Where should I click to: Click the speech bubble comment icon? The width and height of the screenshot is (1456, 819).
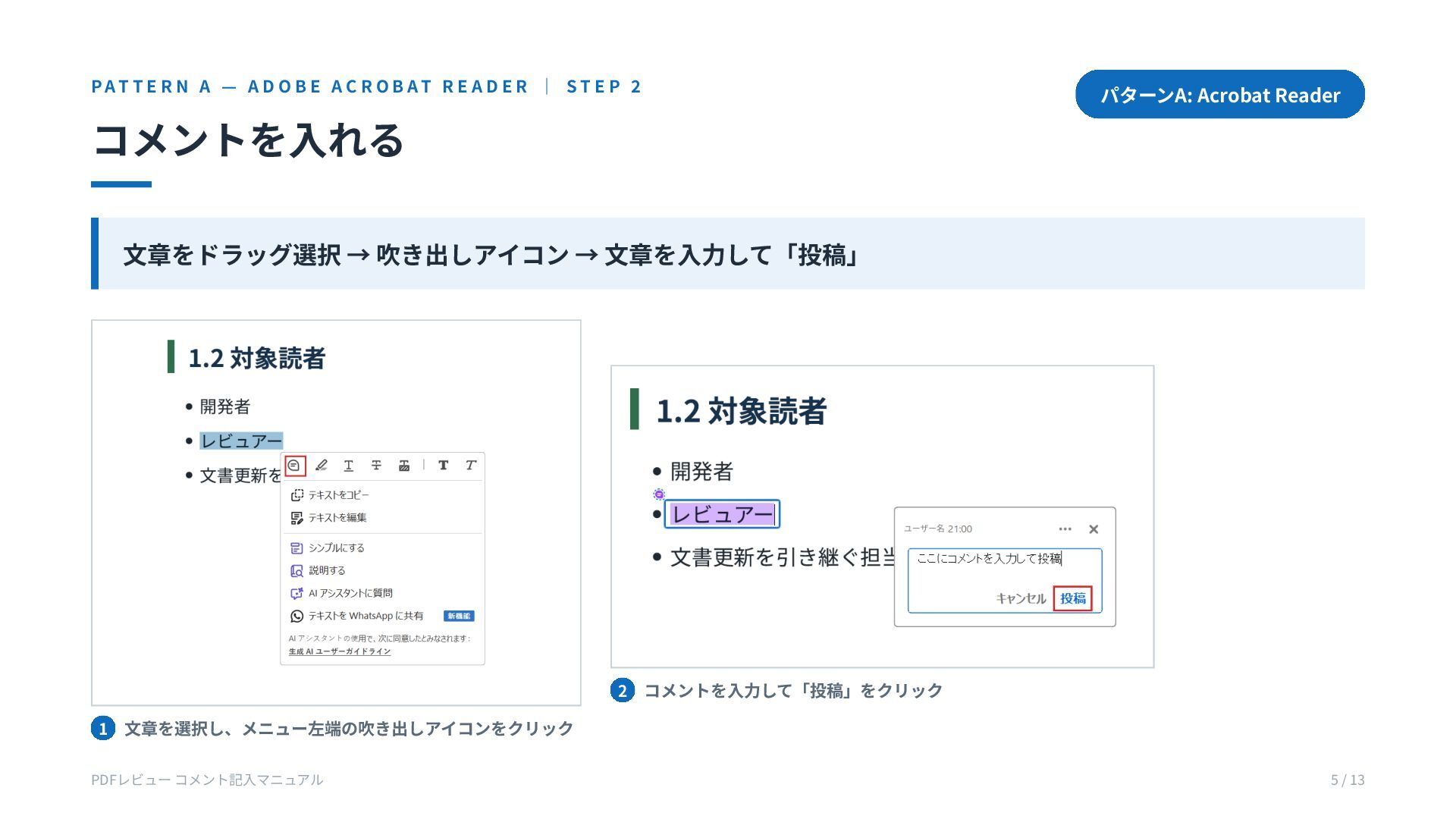click(294, 466)
